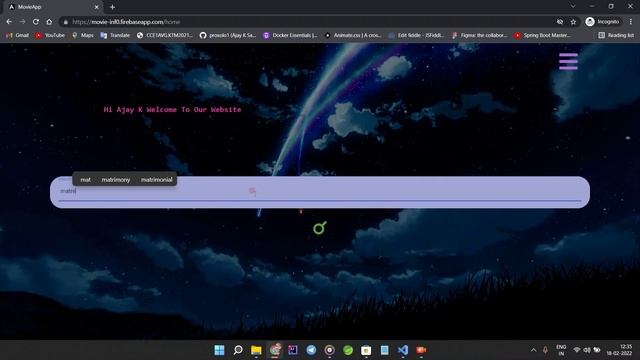Open Microsoft Store from the taskbar
The height and width of the screenshot is (360, 640).
[x=366, y=350]
